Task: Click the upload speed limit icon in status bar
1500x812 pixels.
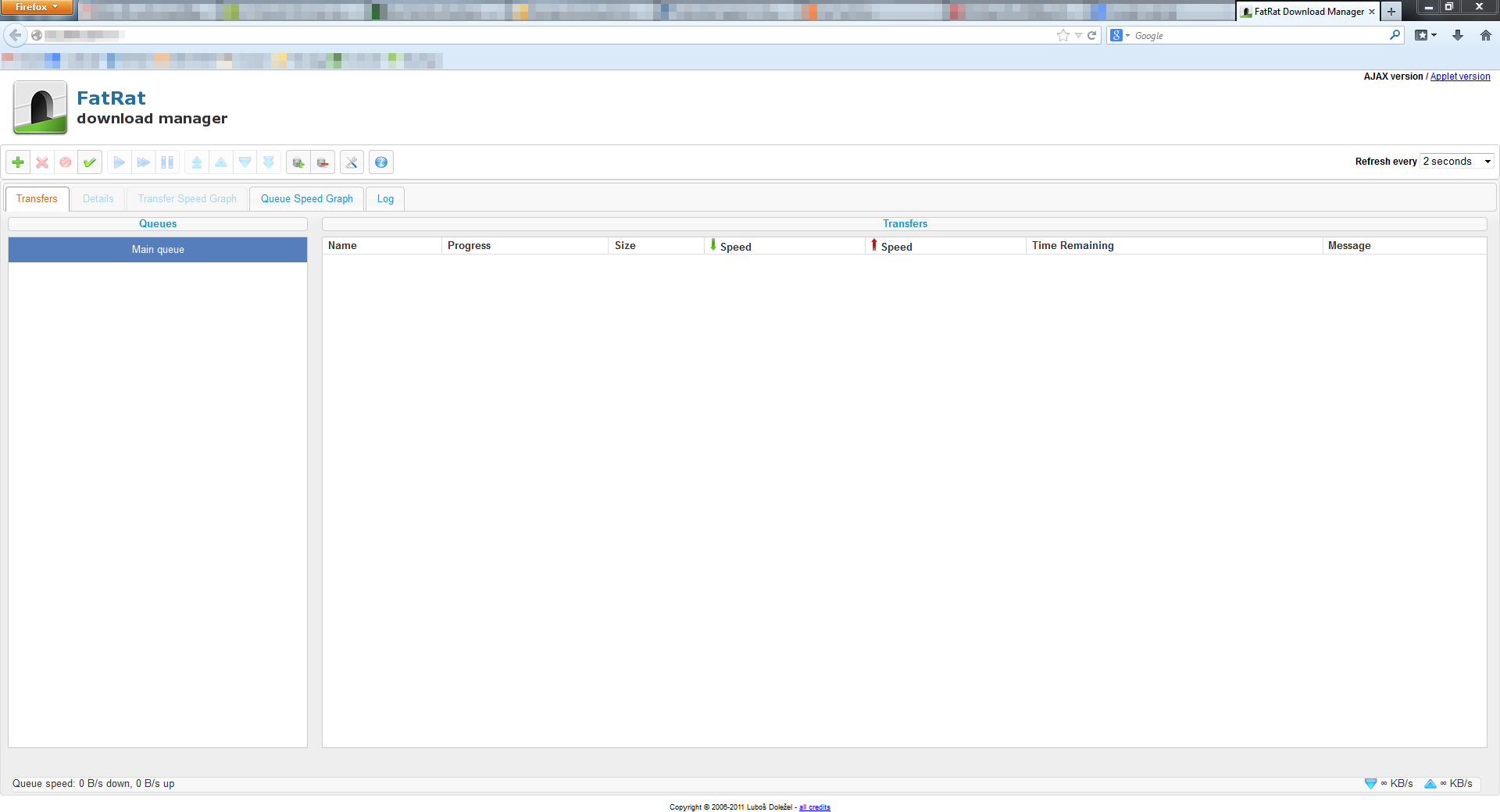Action: point(1430,784)
